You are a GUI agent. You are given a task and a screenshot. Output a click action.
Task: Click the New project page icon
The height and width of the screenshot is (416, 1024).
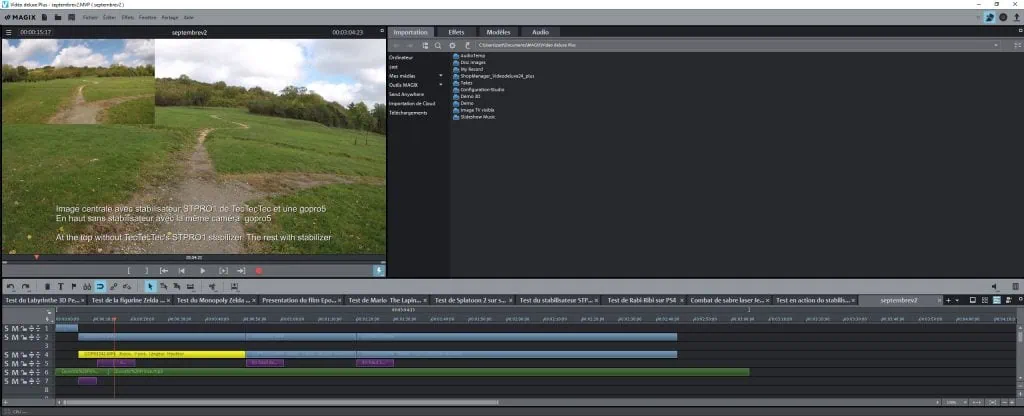coord(44,17)
